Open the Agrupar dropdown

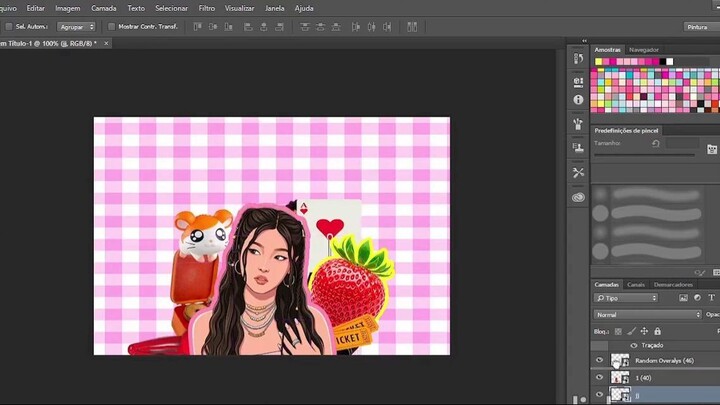click(x=76, y=27)
